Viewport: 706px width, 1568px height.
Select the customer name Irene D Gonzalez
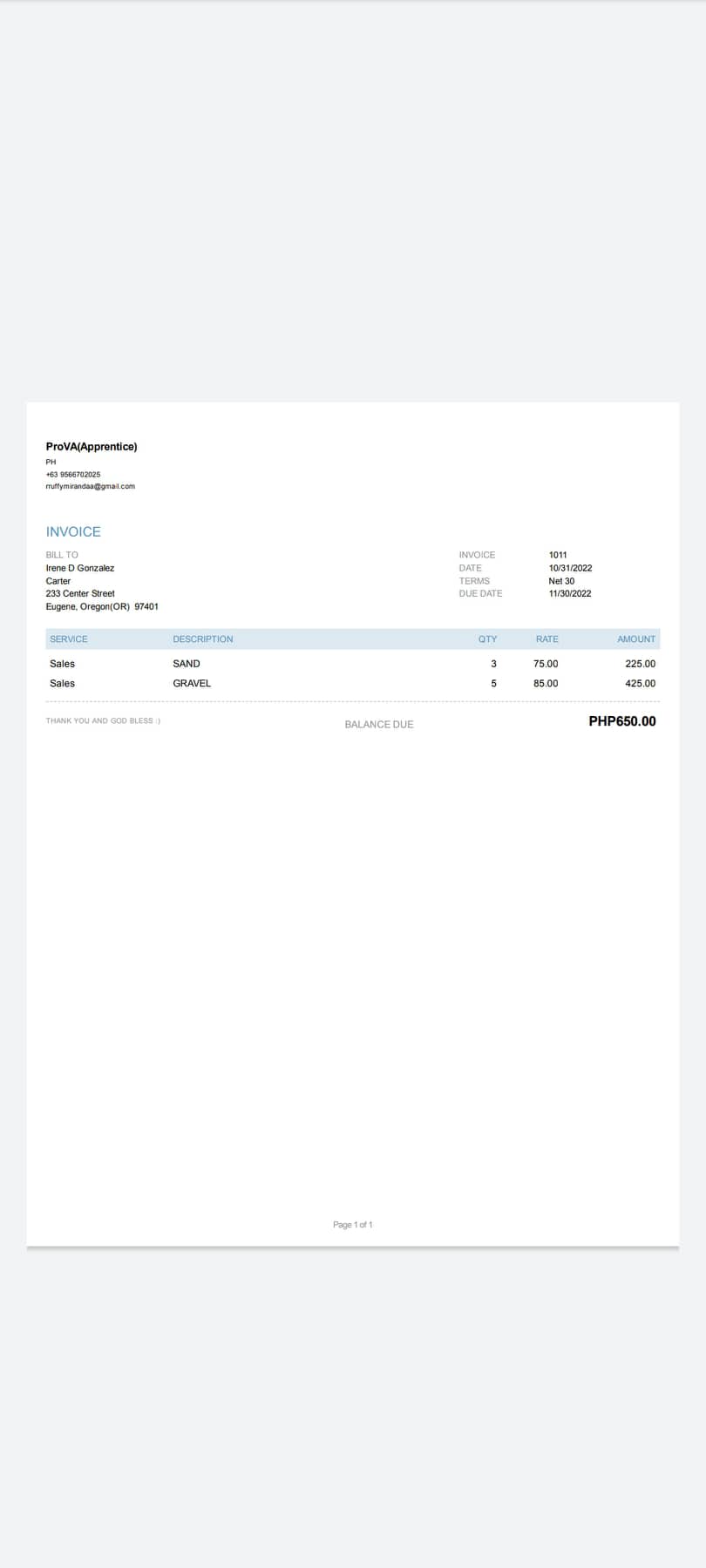(80, 568)
